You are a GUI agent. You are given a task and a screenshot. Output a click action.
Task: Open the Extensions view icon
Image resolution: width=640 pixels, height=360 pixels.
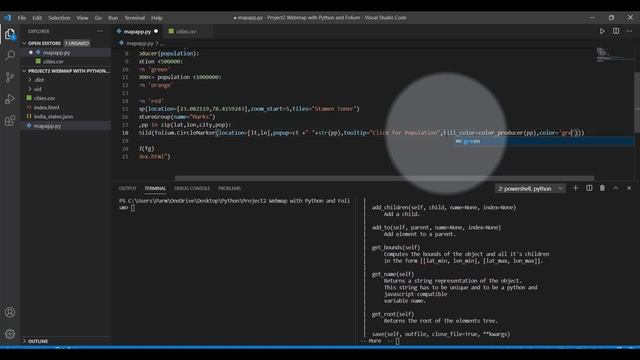[10, 121]
